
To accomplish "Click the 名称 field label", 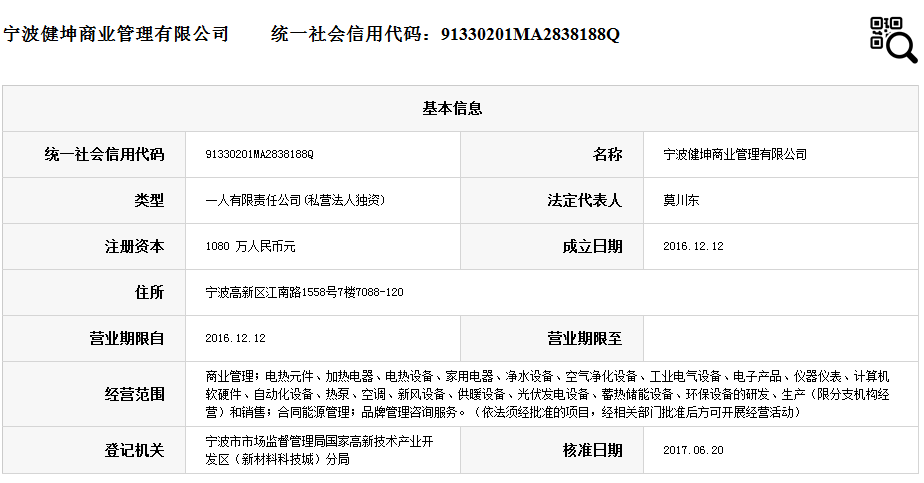I will pyautogui.click(x=607, y=154).
